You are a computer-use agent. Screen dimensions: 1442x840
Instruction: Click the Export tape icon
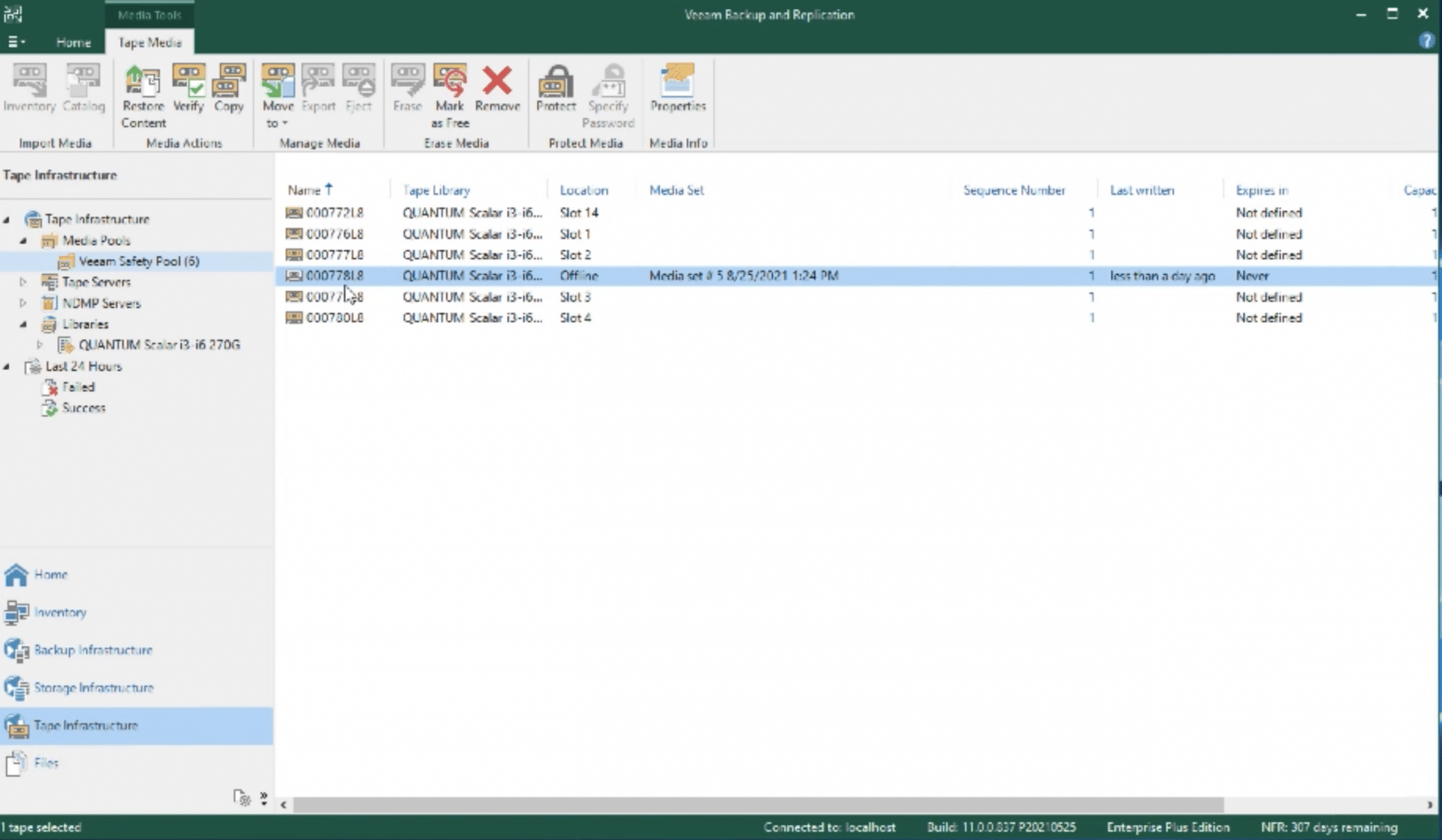coord(318,89)
